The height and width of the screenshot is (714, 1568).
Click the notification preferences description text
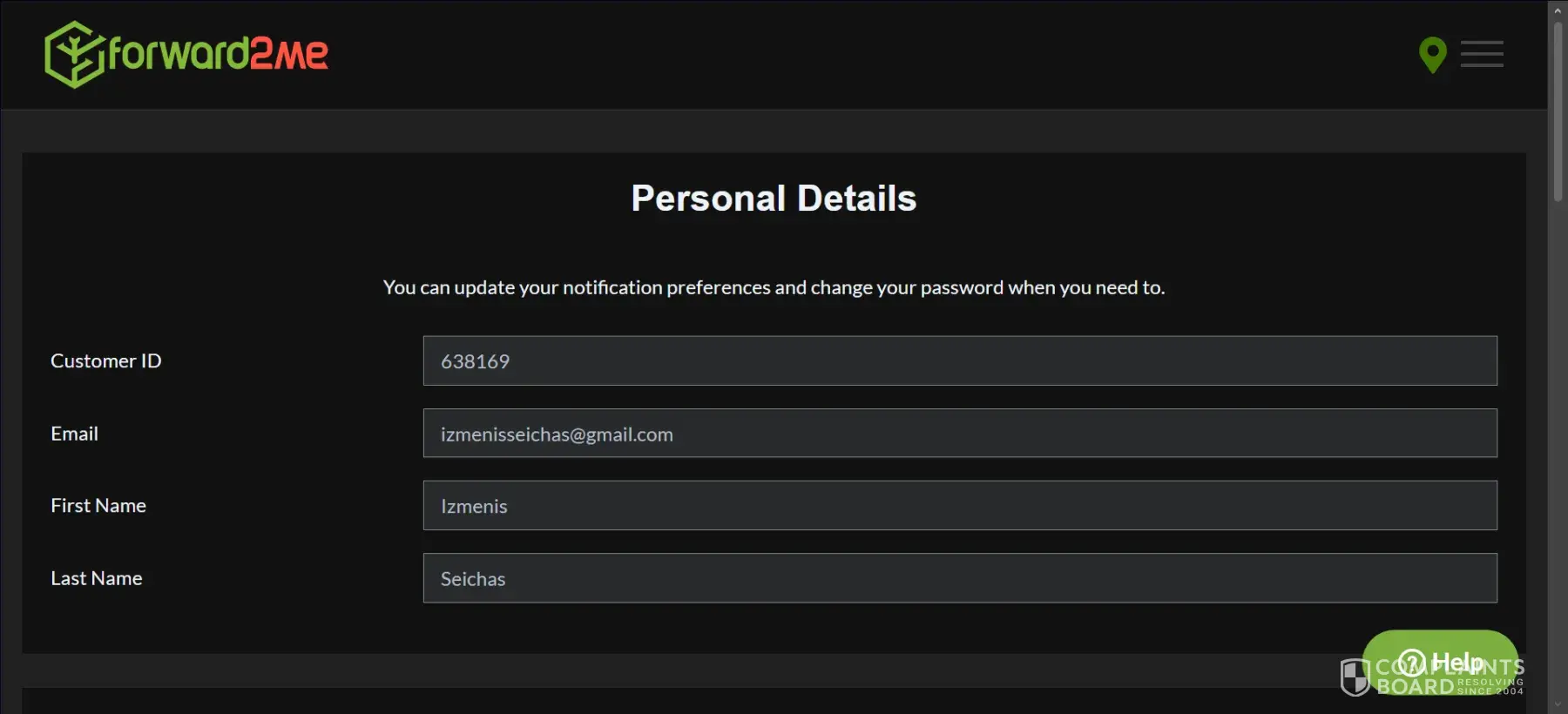coord(774,287)
